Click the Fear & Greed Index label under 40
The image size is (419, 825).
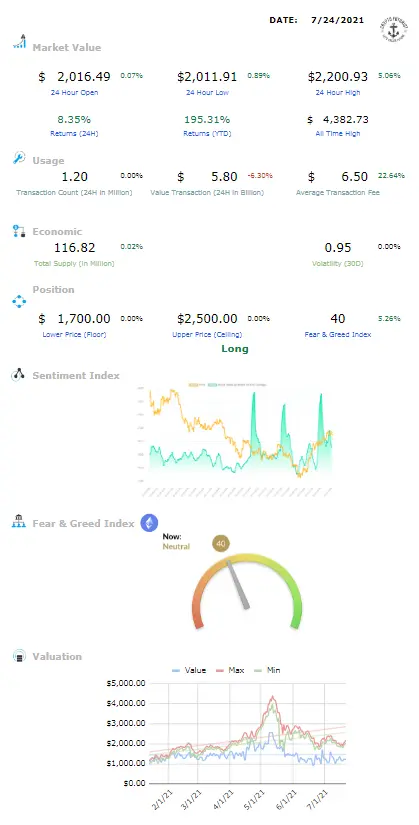pyautogui.click(x=338, y=334)
